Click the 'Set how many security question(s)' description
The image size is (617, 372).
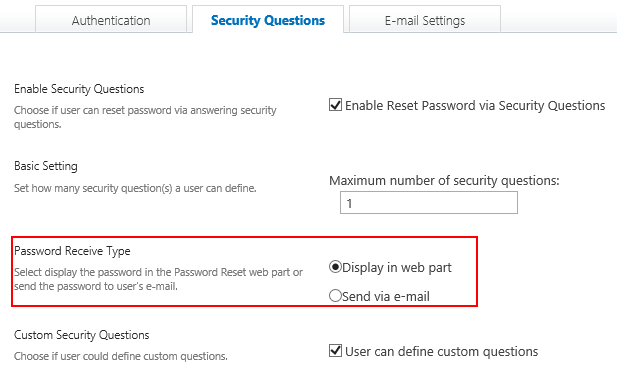click(135, 188)
